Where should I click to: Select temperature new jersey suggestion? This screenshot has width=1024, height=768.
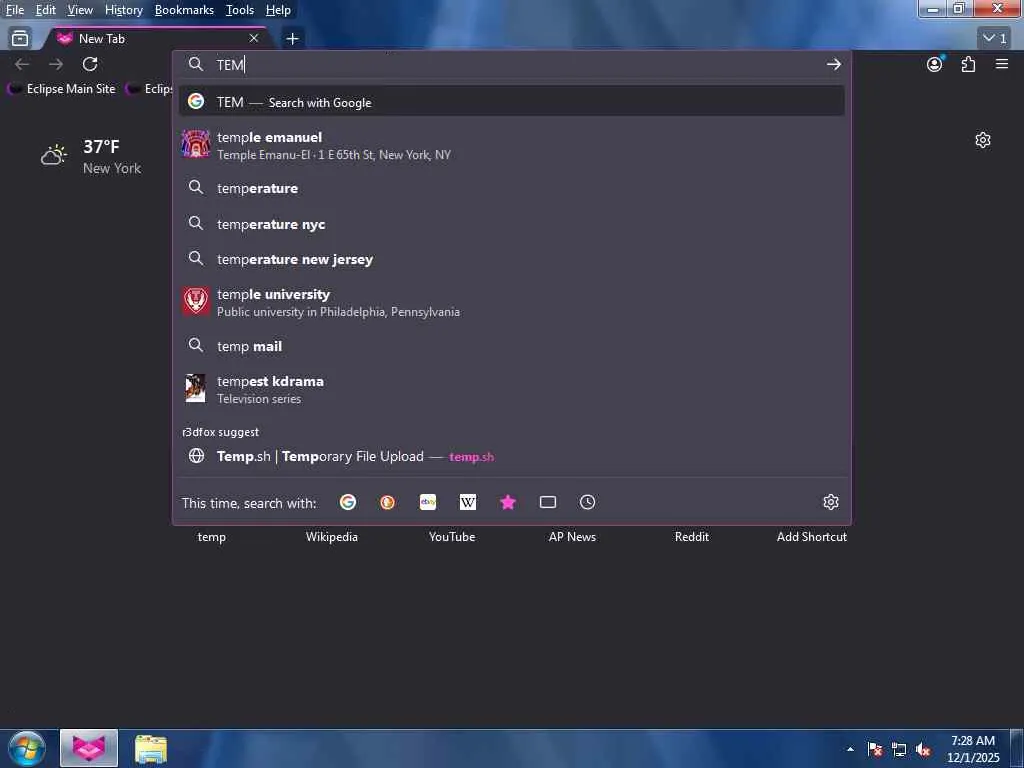point(511,259)
